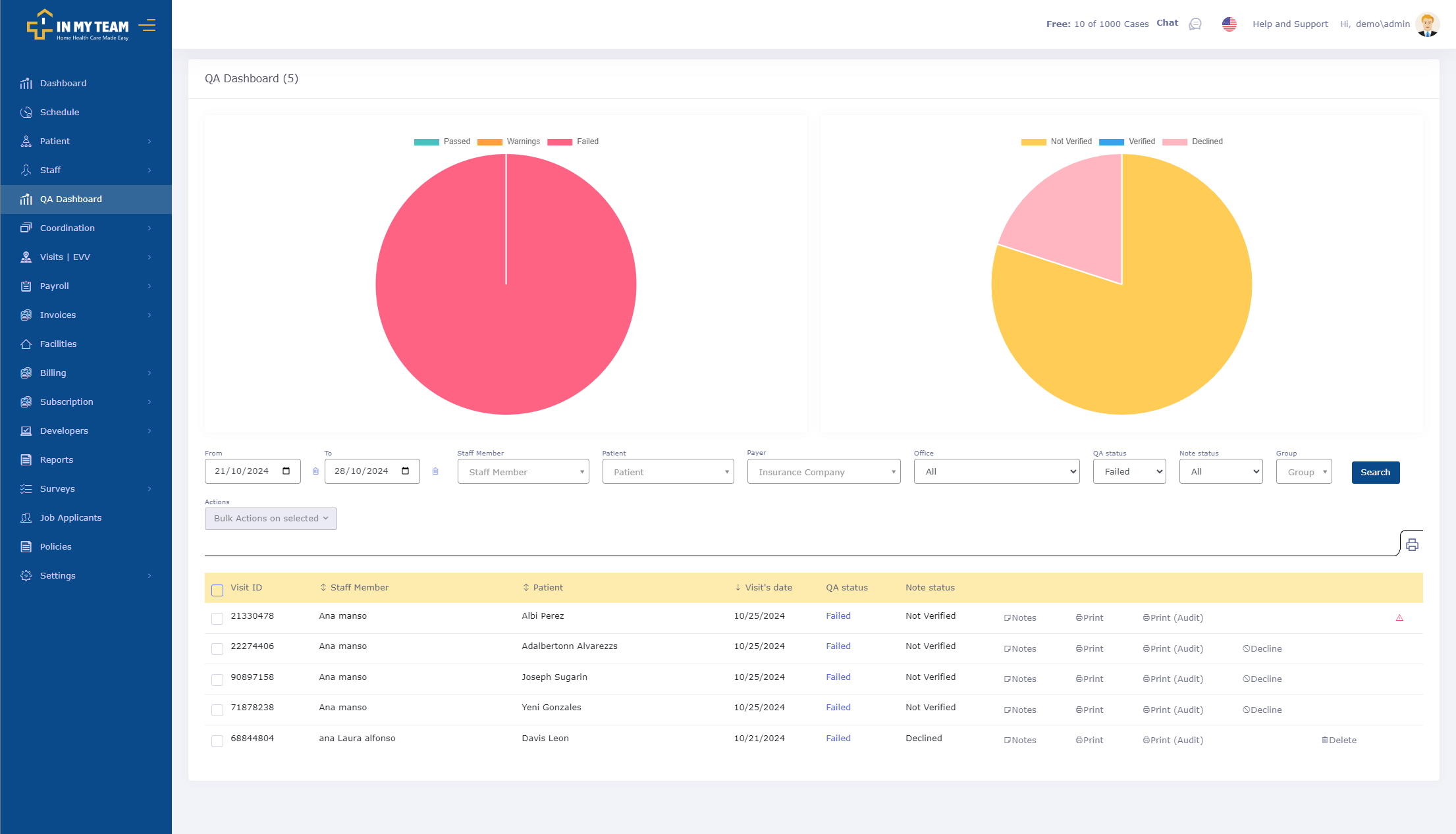The width and height of the screenshot is (1456, 834).
Task: Click the Print Audit icon for Joseph Sugarin
Action: click(1172, 679)
